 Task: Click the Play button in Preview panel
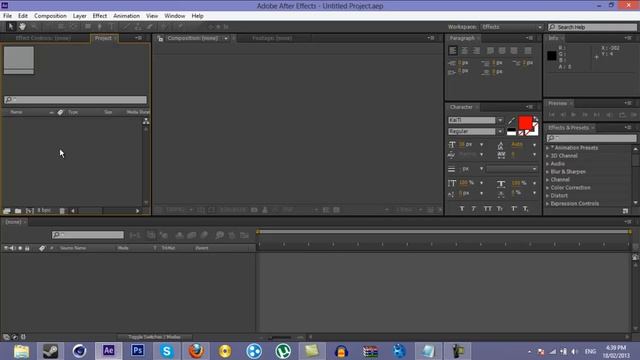pyautogui.click(x=573, y=115)
